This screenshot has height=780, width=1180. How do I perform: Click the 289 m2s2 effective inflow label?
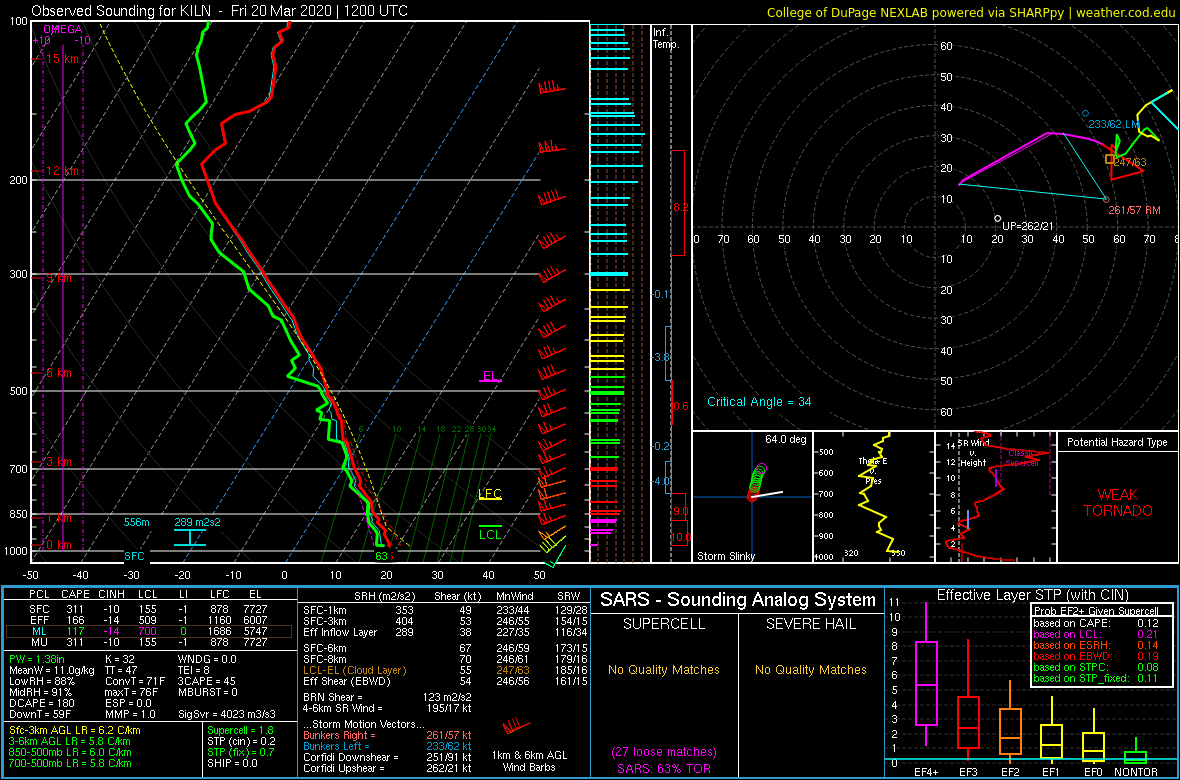(197, 522)
